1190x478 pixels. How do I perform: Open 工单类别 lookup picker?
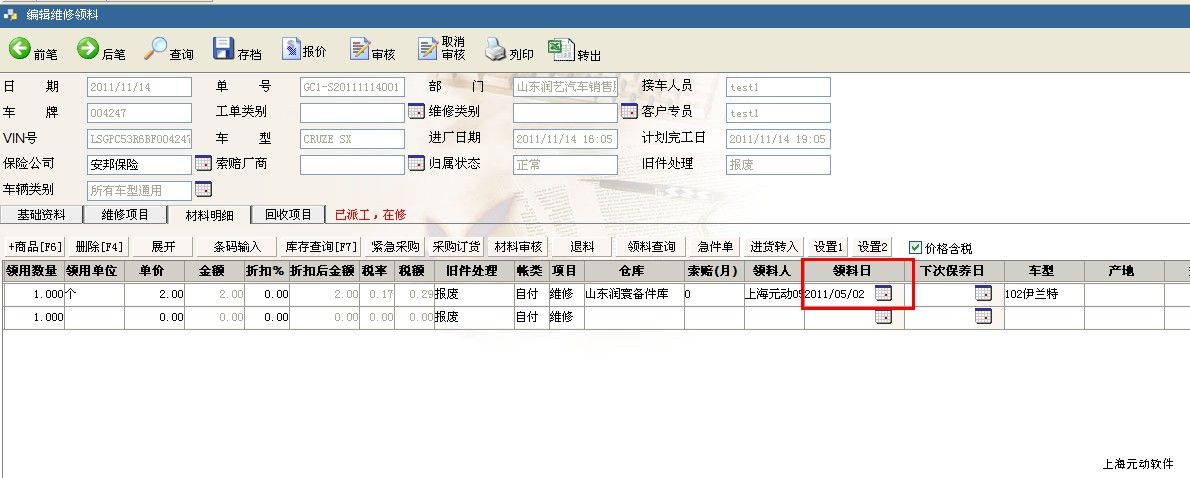click(x=417, y=112)
